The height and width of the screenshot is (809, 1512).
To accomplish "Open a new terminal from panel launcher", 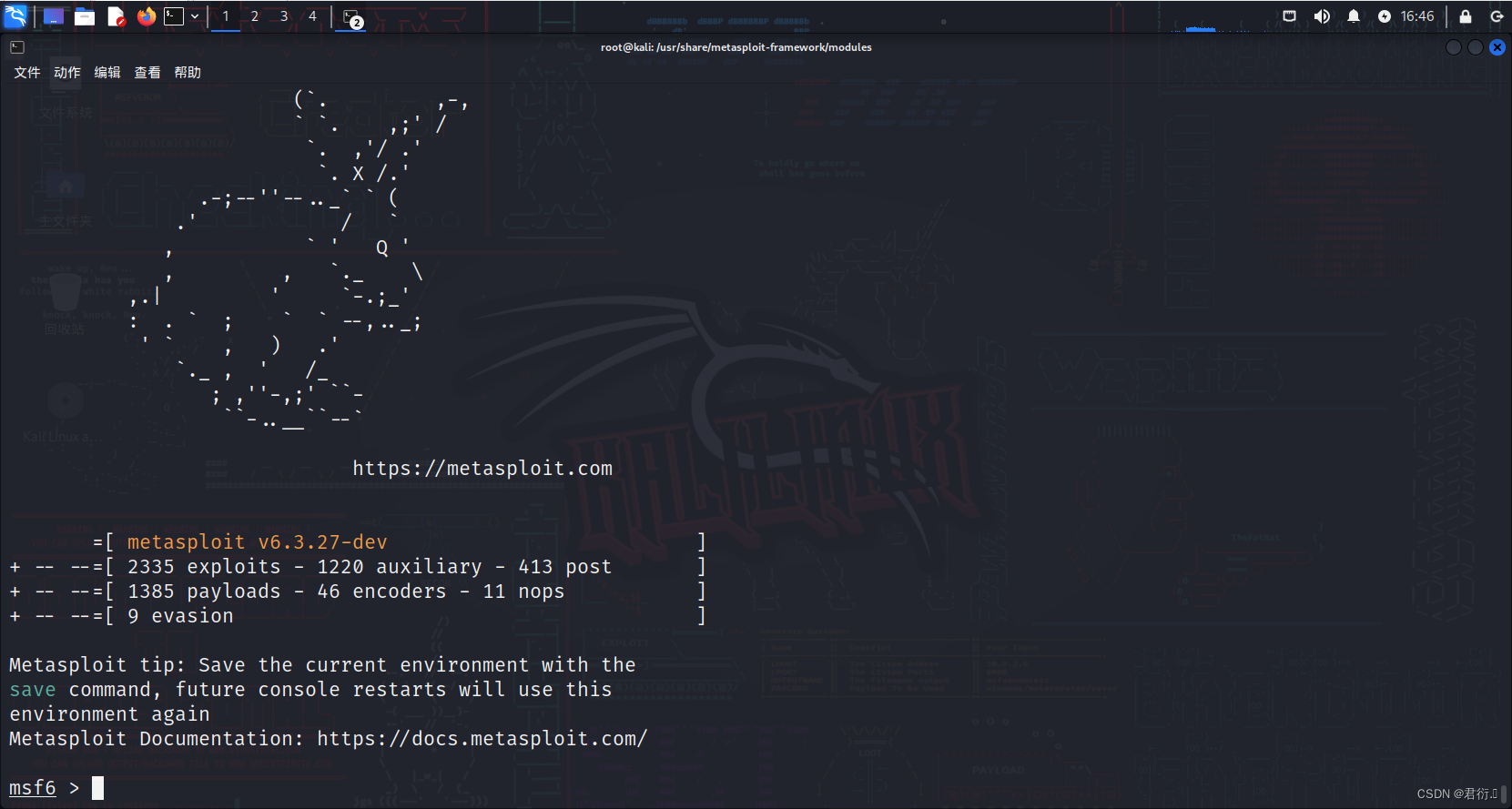I will pyautogui.click(x=174, y=16).
